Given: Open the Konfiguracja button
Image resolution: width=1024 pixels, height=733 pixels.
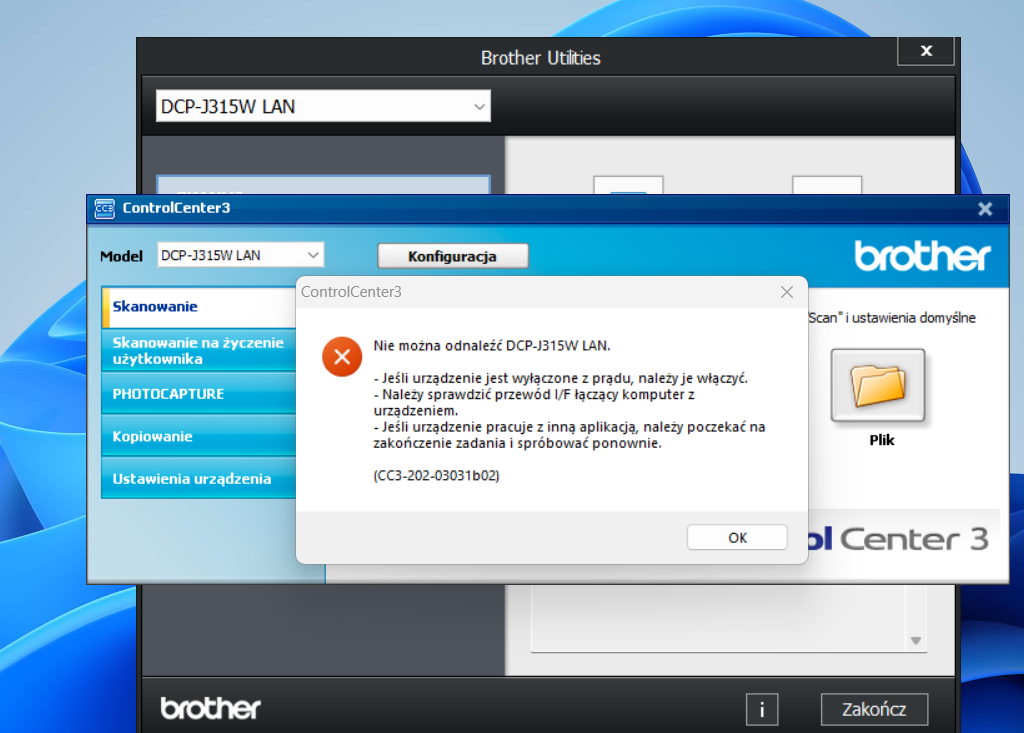Looking at the screenshot, I should [x=453, y=256].
